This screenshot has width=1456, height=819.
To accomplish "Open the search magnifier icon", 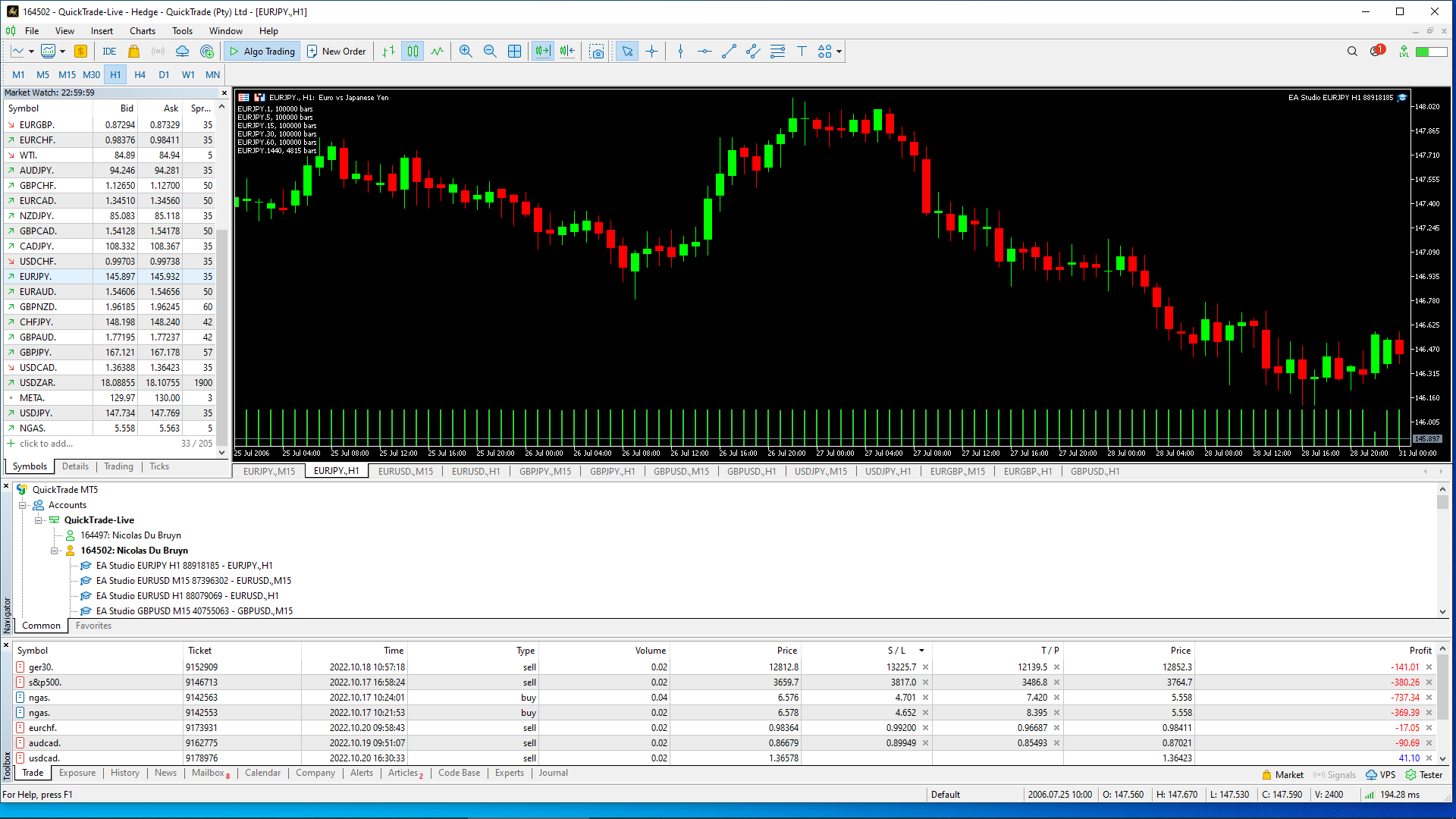I will click(x=1352, y=52).
